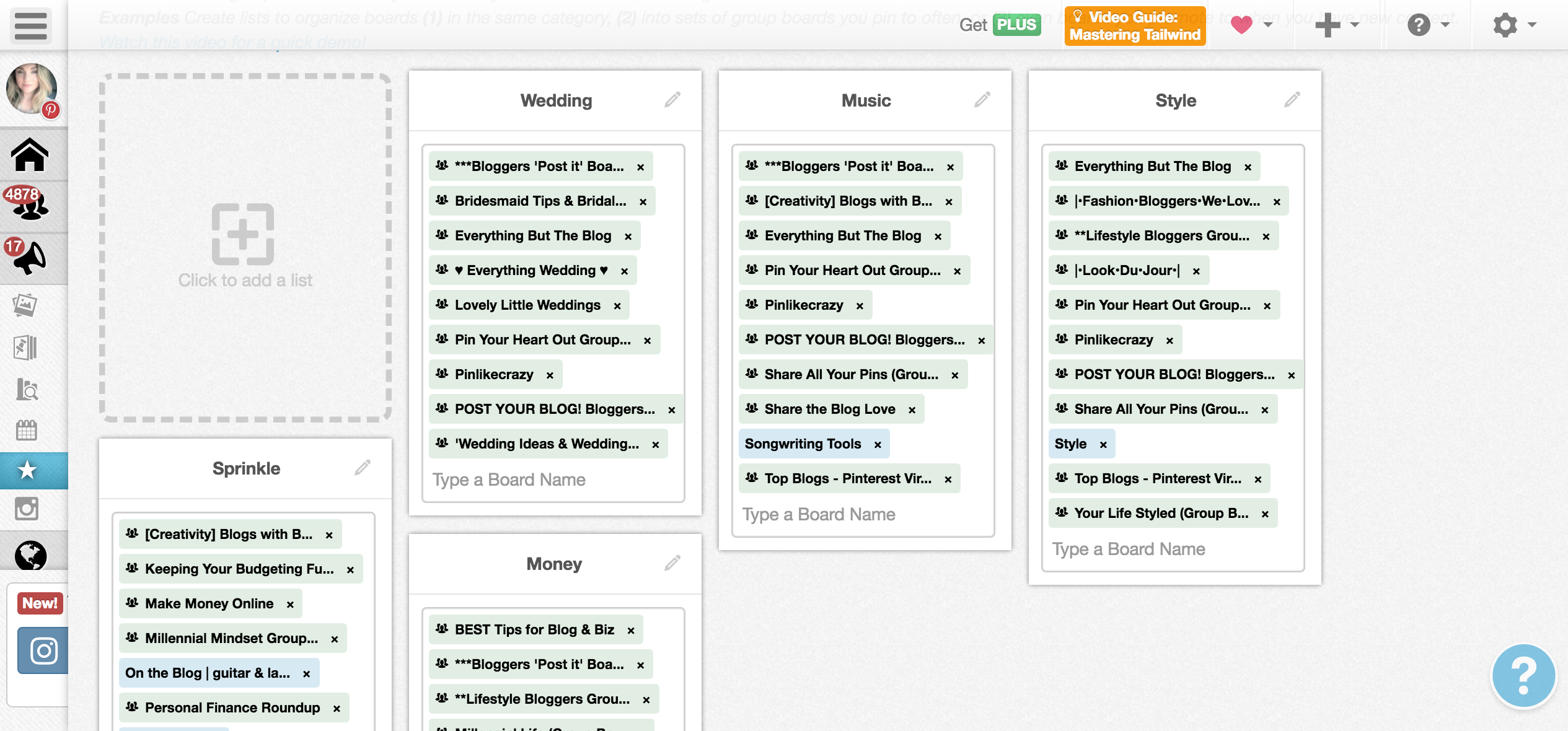The width and height of the screenshot is (1568, 731).
Task: Remove Lovely Little Weddings board tag
Action: (617, 306)
